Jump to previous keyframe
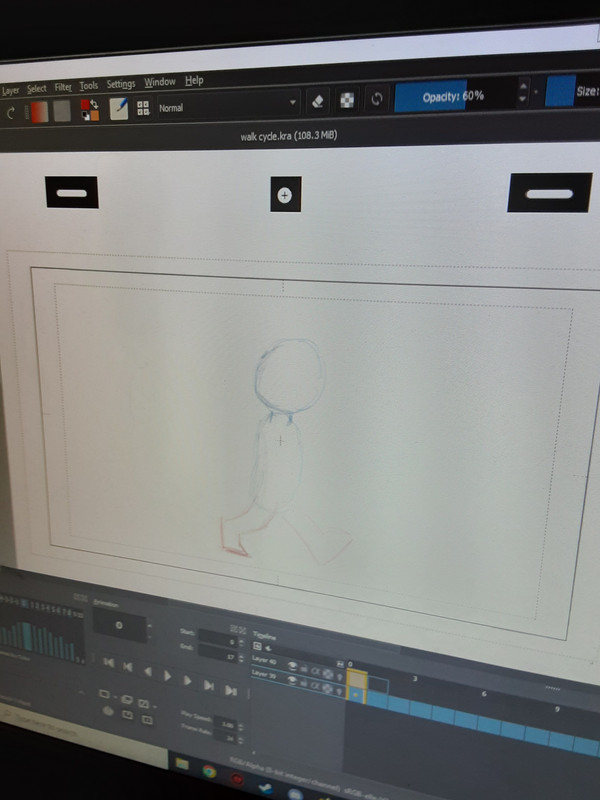 (128, 667)
